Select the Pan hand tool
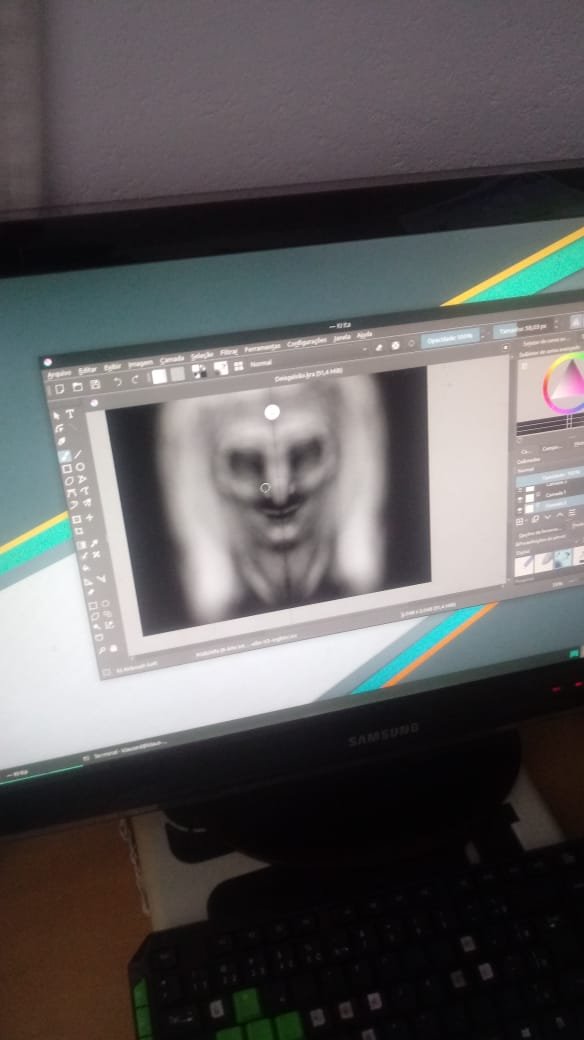Viewport: 584px width, 1040px height. (x=114, y=649)
